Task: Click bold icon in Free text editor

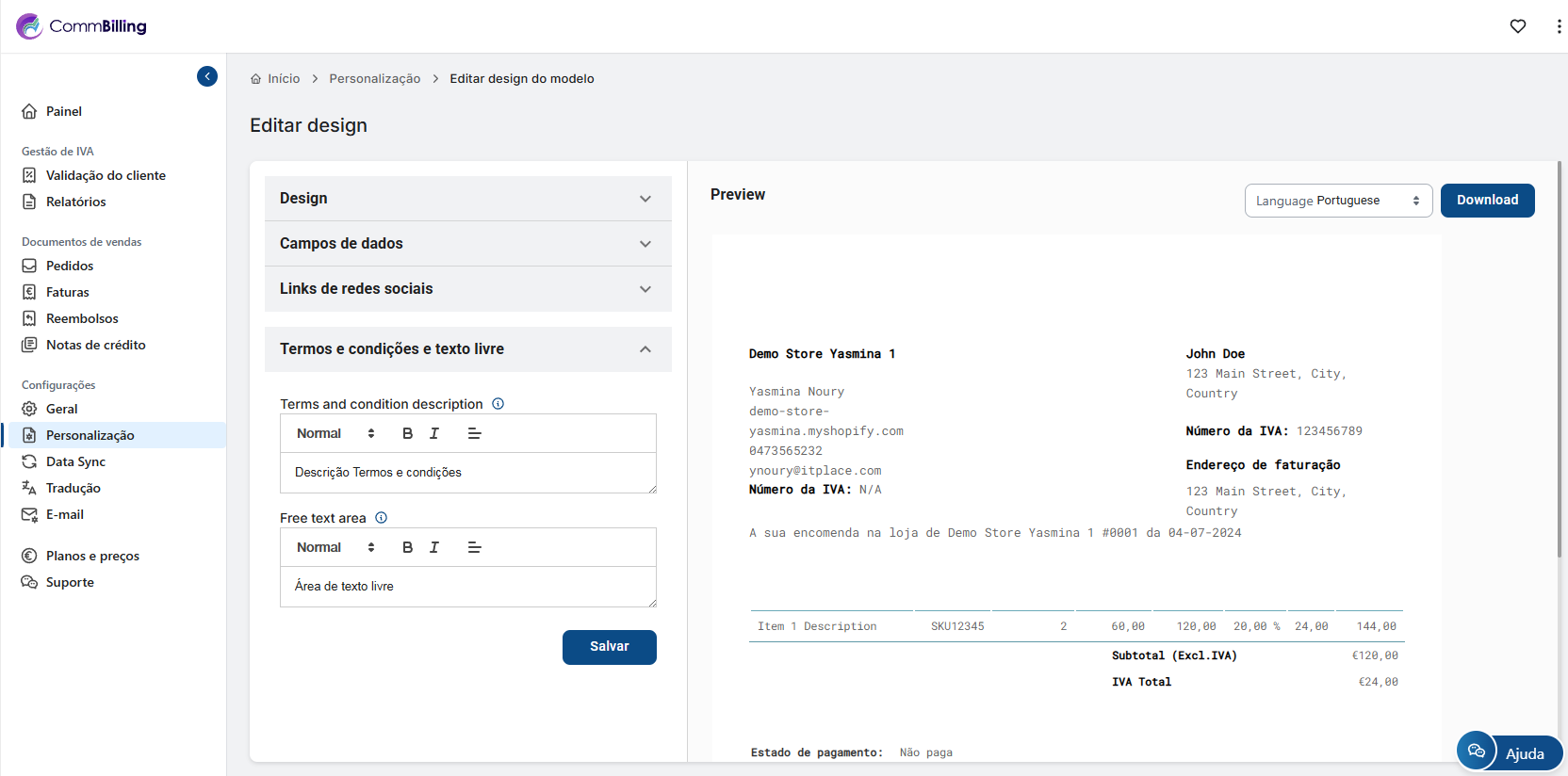Action: (407, 547)
